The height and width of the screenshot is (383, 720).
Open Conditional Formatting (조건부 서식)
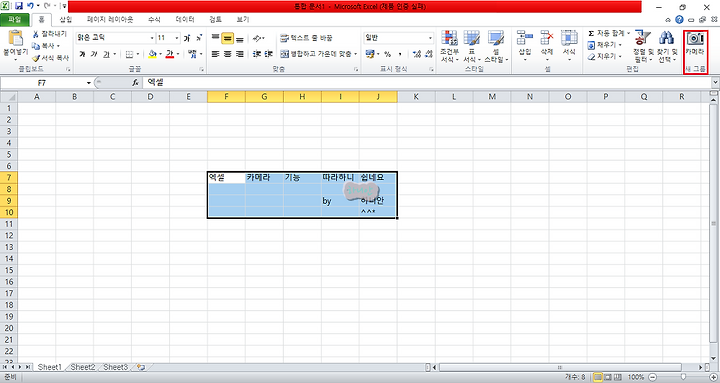coord(449,46)
